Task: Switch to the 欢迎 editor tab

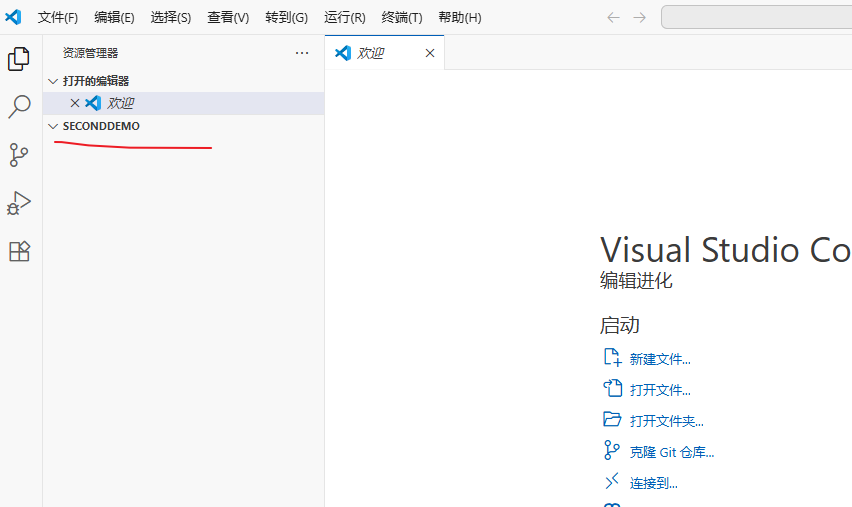Action: (385, 53)
